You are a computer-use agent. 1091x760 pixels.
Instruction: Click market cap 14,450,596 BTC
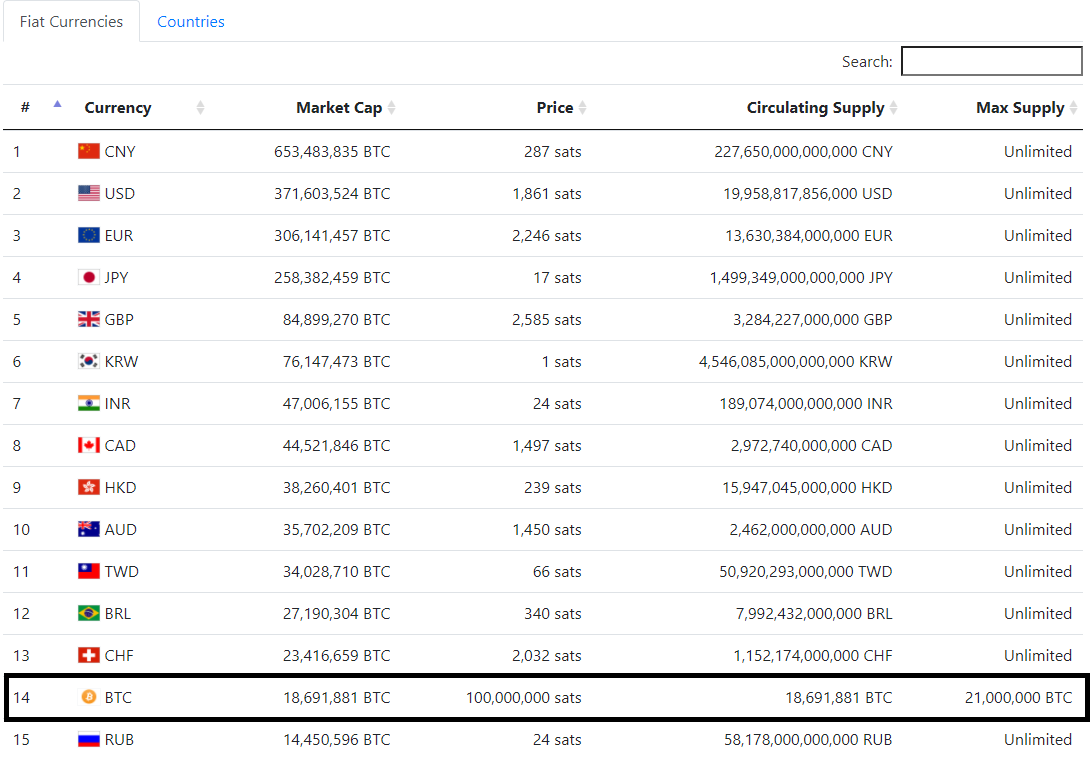(337, 739)
